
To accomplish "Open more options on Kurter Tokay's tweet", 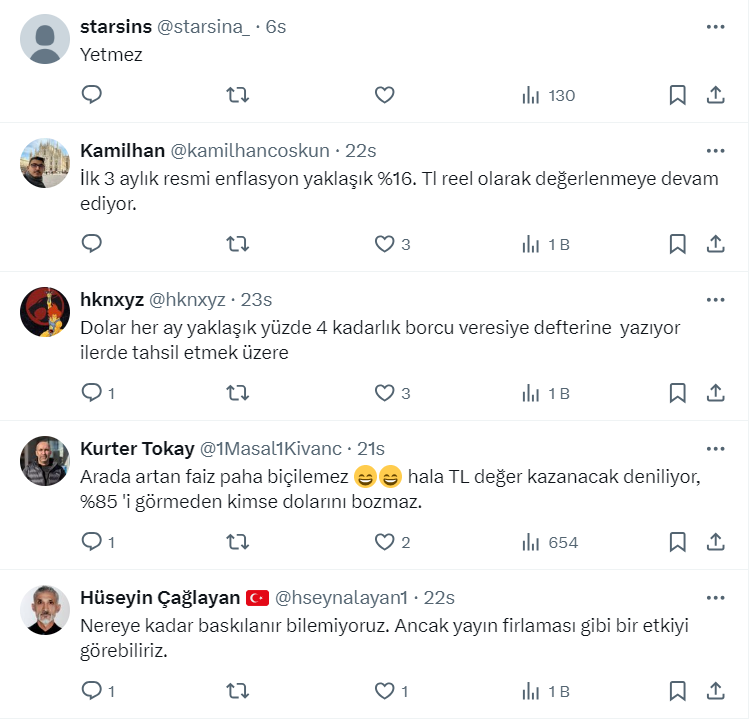I will [716, 448].
